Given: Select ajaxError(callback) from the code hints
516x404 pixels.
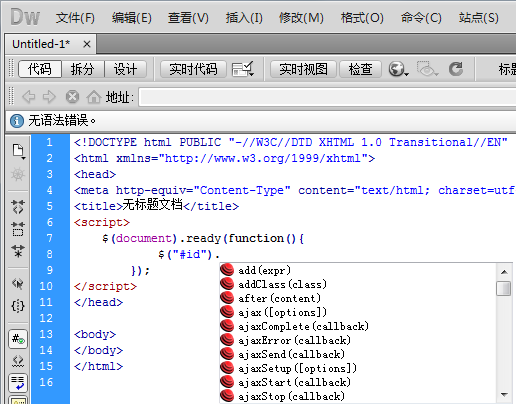Looking at the screenshot, I should [x=357, y=340].
